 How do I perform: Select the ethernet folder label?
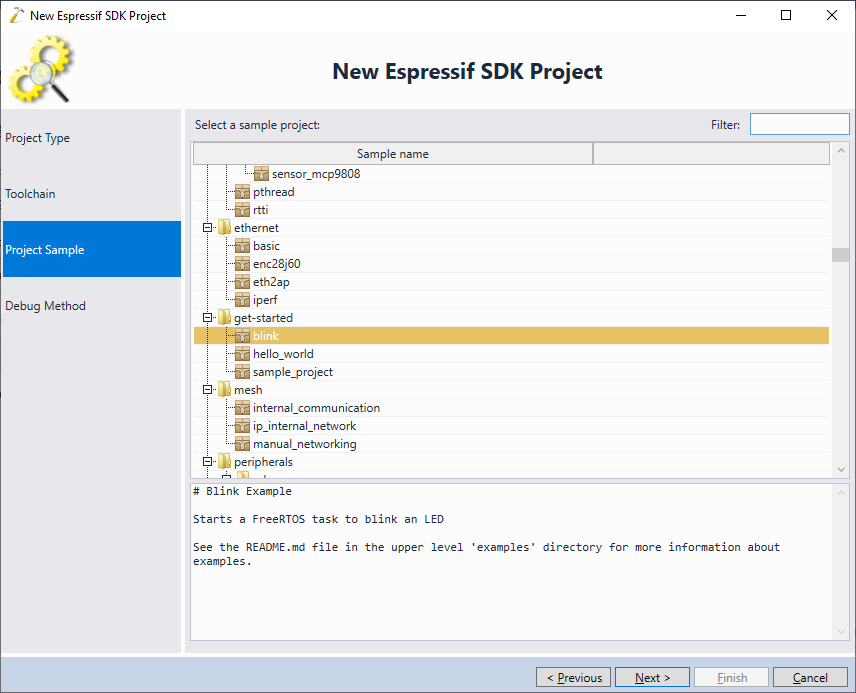(x=256, y=228)
